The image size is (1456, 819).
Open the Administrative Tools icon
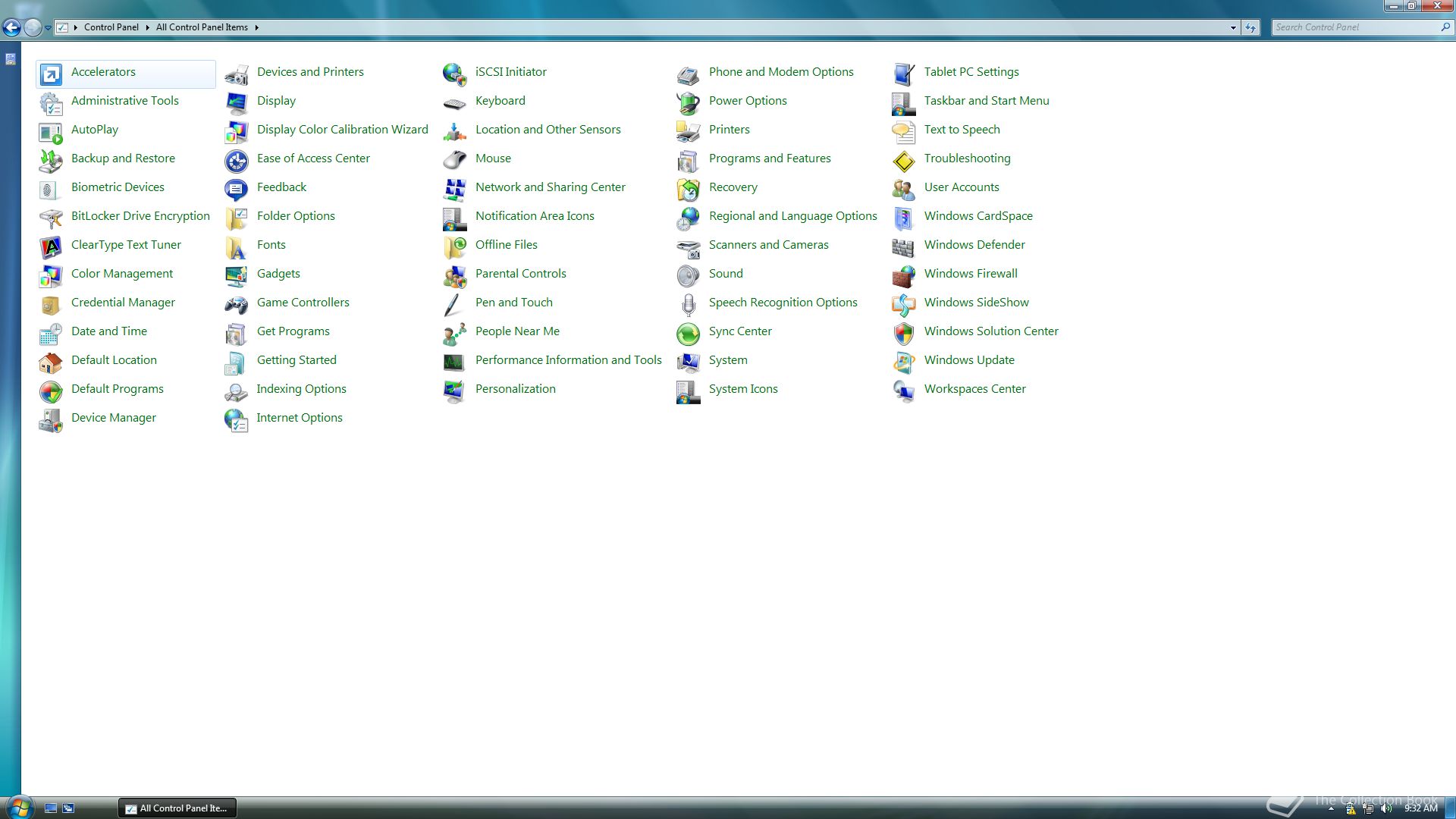click(x=51, y=102)
